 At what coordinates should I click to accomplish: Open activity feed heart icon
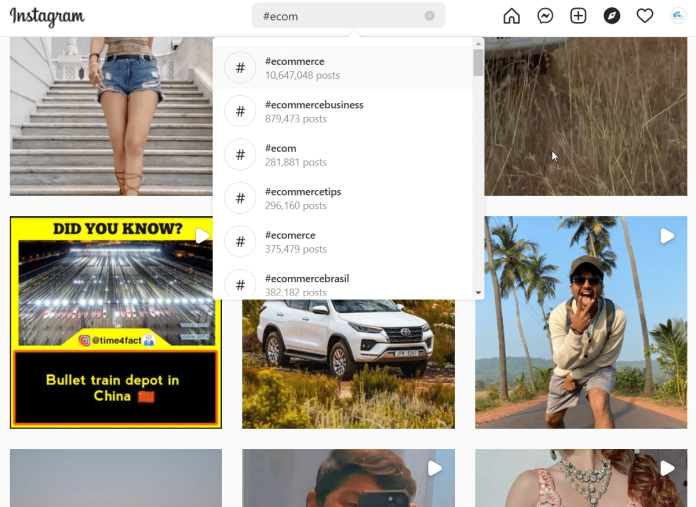(645, 16)
